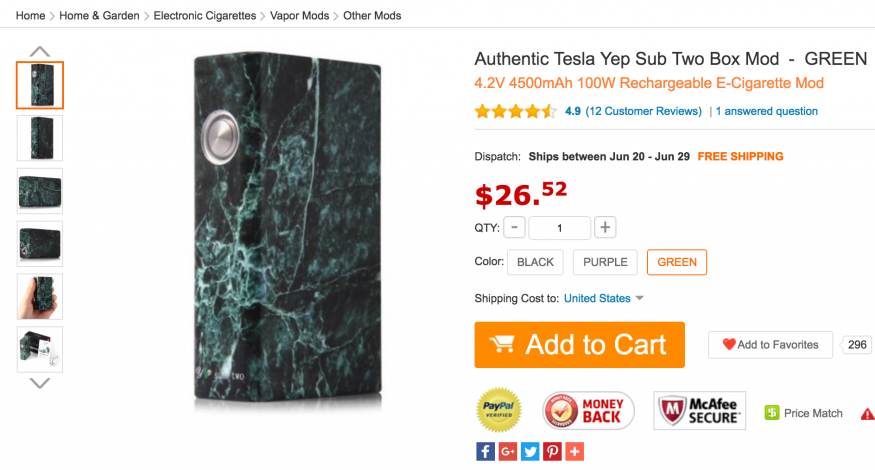Click the PayPal Verified badge

pos(501,411)
